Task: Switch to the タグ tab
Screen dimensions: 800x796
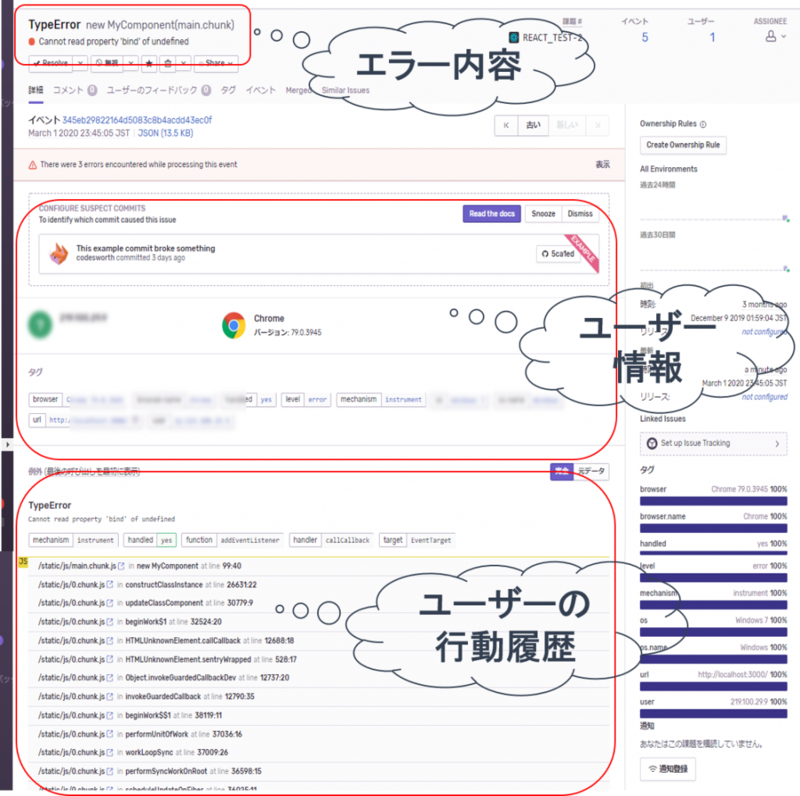Action: [x=228, y=90]
